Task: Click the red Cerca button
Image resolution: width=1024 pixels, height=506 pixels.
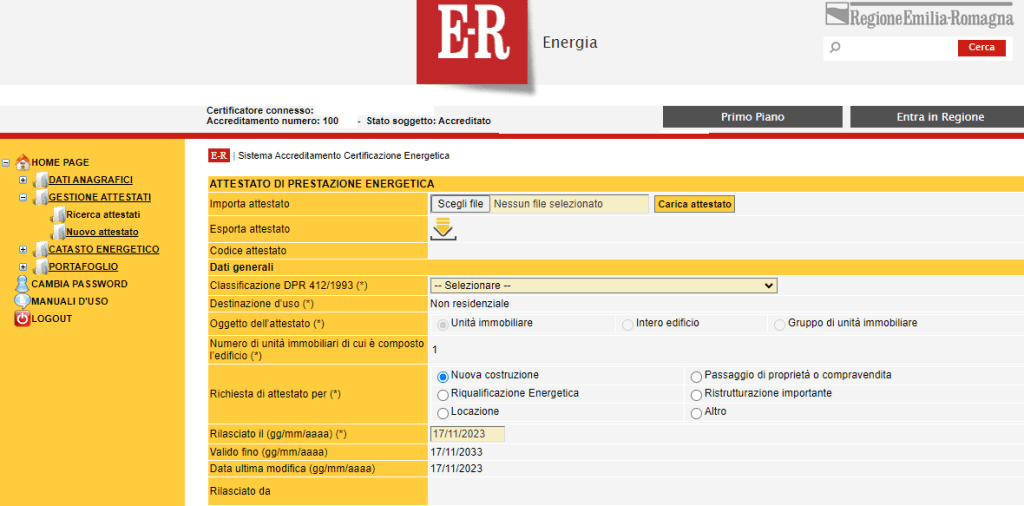Action: [982, 48]
